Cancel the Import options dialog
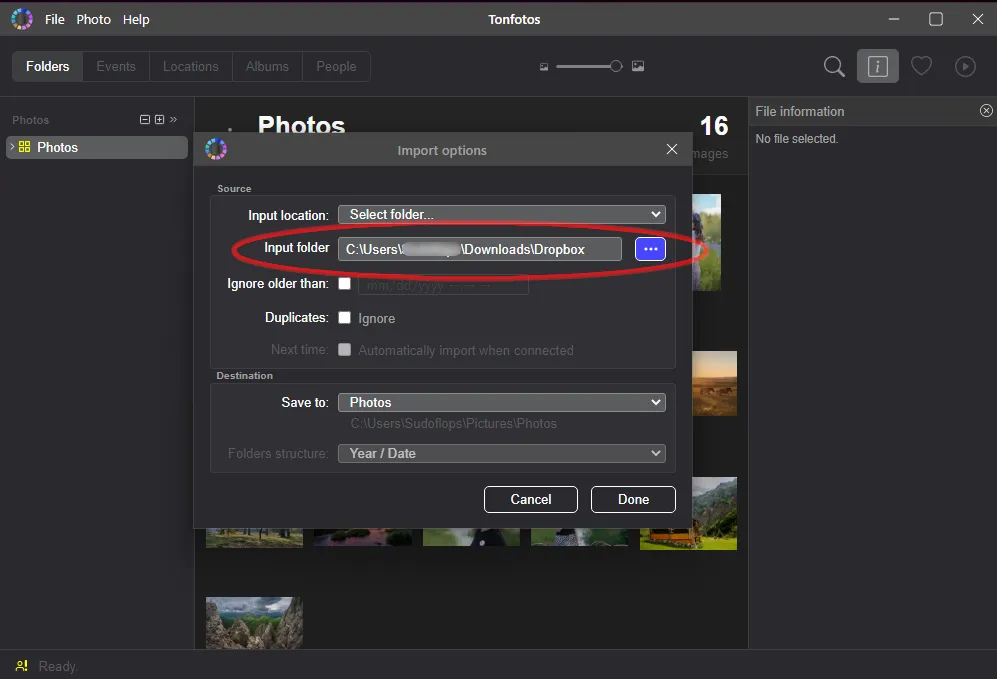 pos(530,499)
